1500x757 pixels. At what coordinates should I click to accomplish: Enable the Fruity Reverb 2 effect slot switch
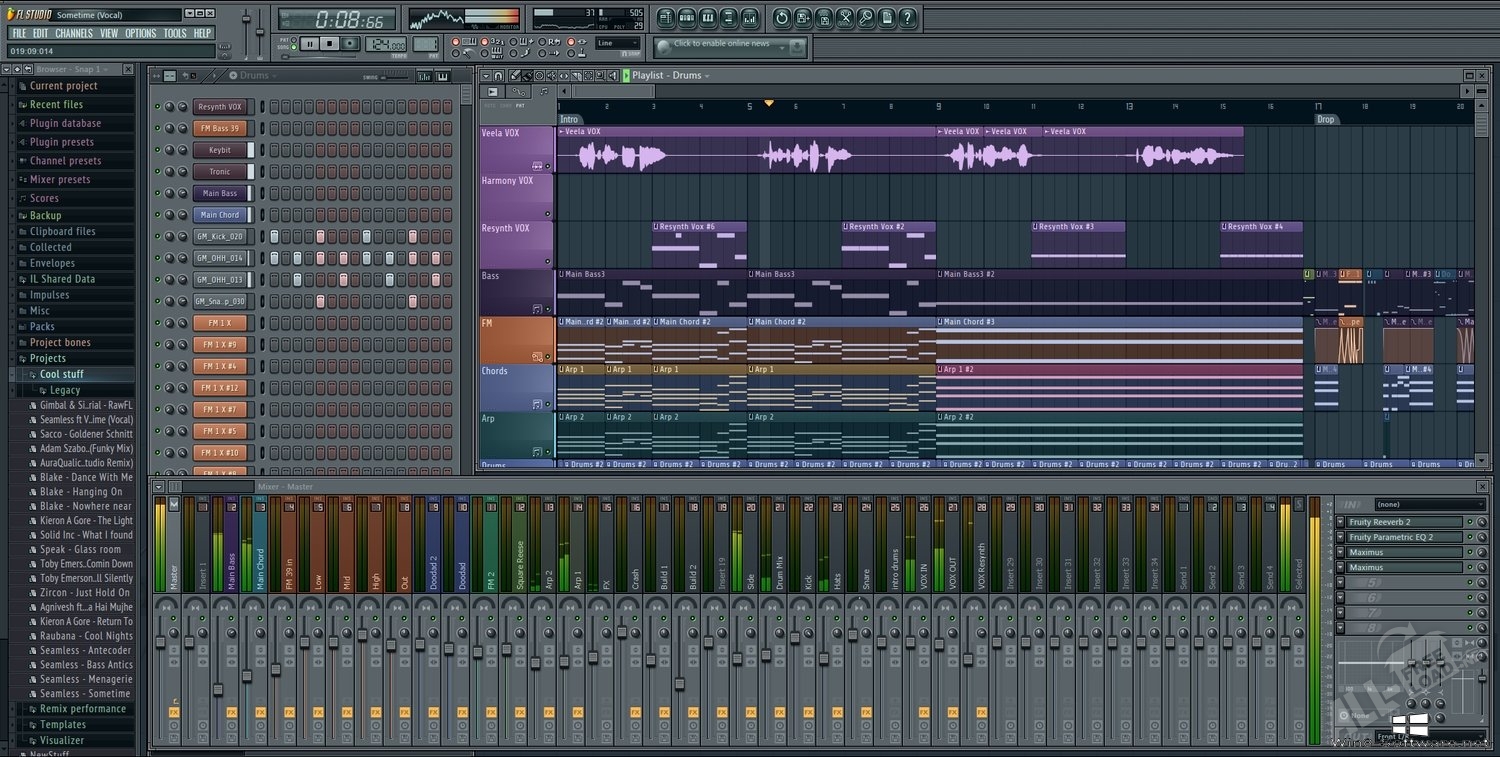pyautogui.click(x=1470, y=522)
